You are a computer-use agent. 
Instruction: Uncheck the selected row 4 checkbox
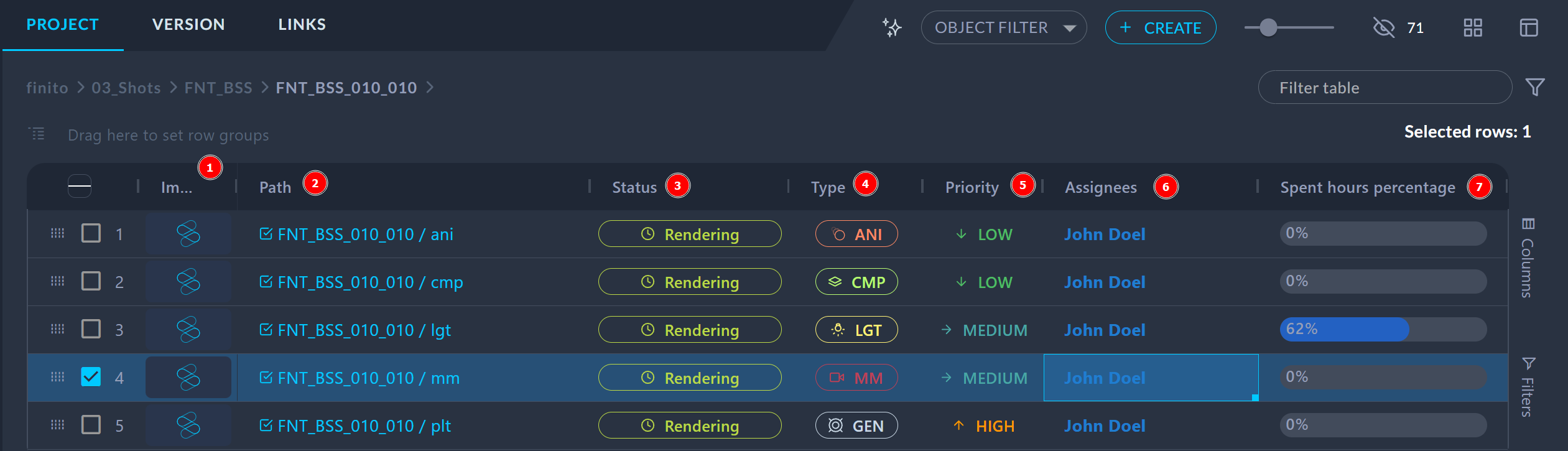pyautogui.click(x=91, y=377)
